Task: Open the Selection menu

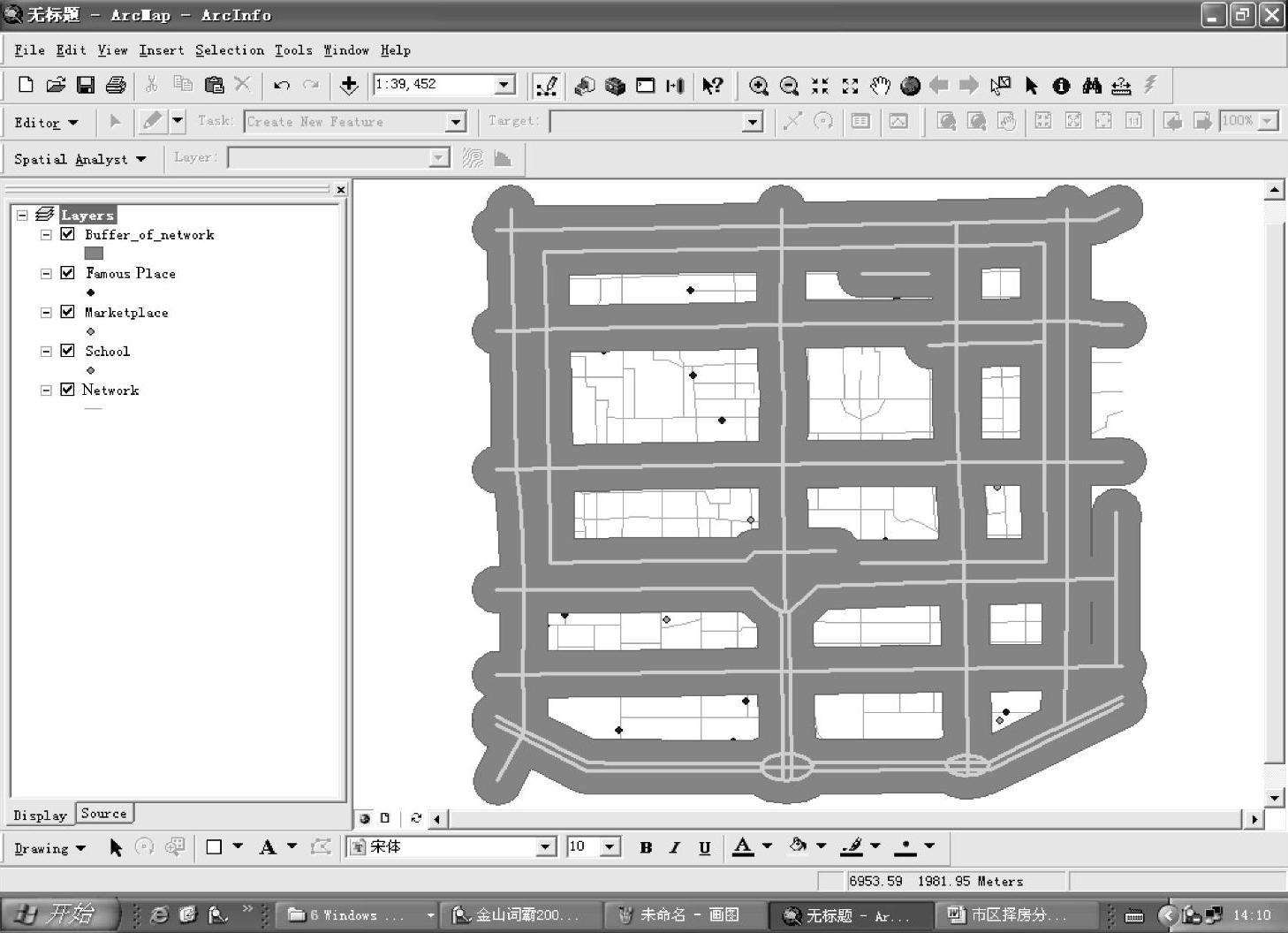Action: tap(229, 50)
